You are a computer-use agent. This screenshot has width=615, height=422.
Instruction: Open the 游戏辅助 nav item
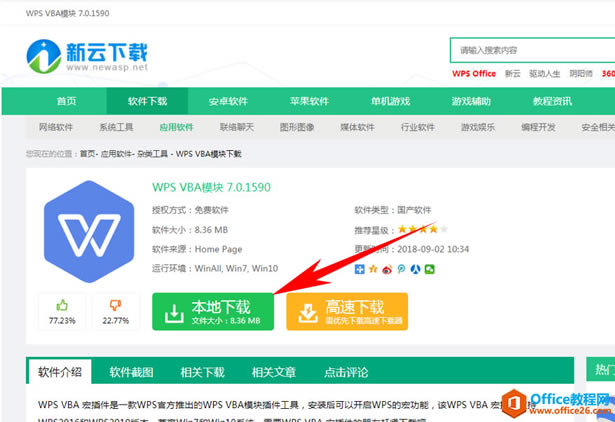471,101
